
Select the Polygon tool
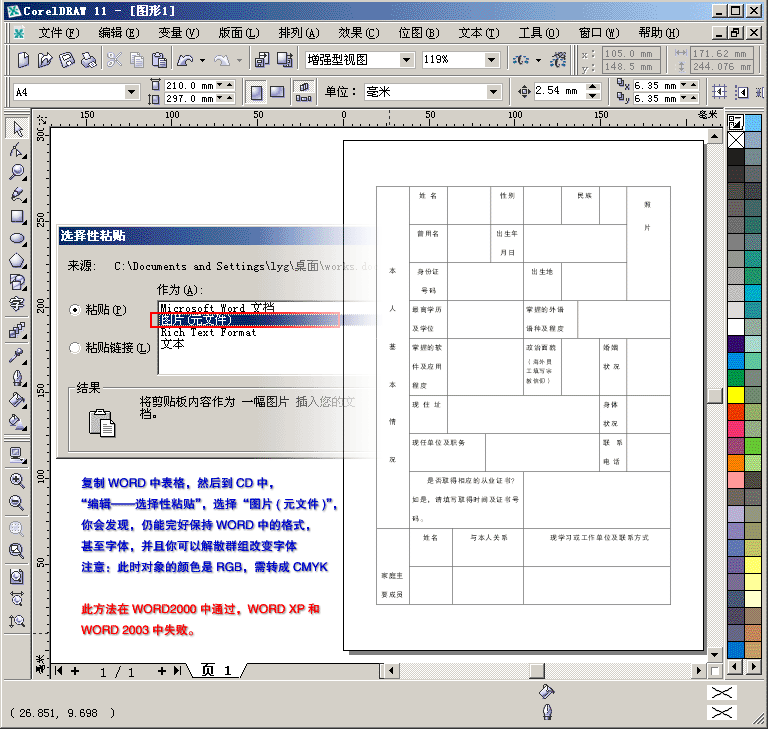[x=17, y=260]
